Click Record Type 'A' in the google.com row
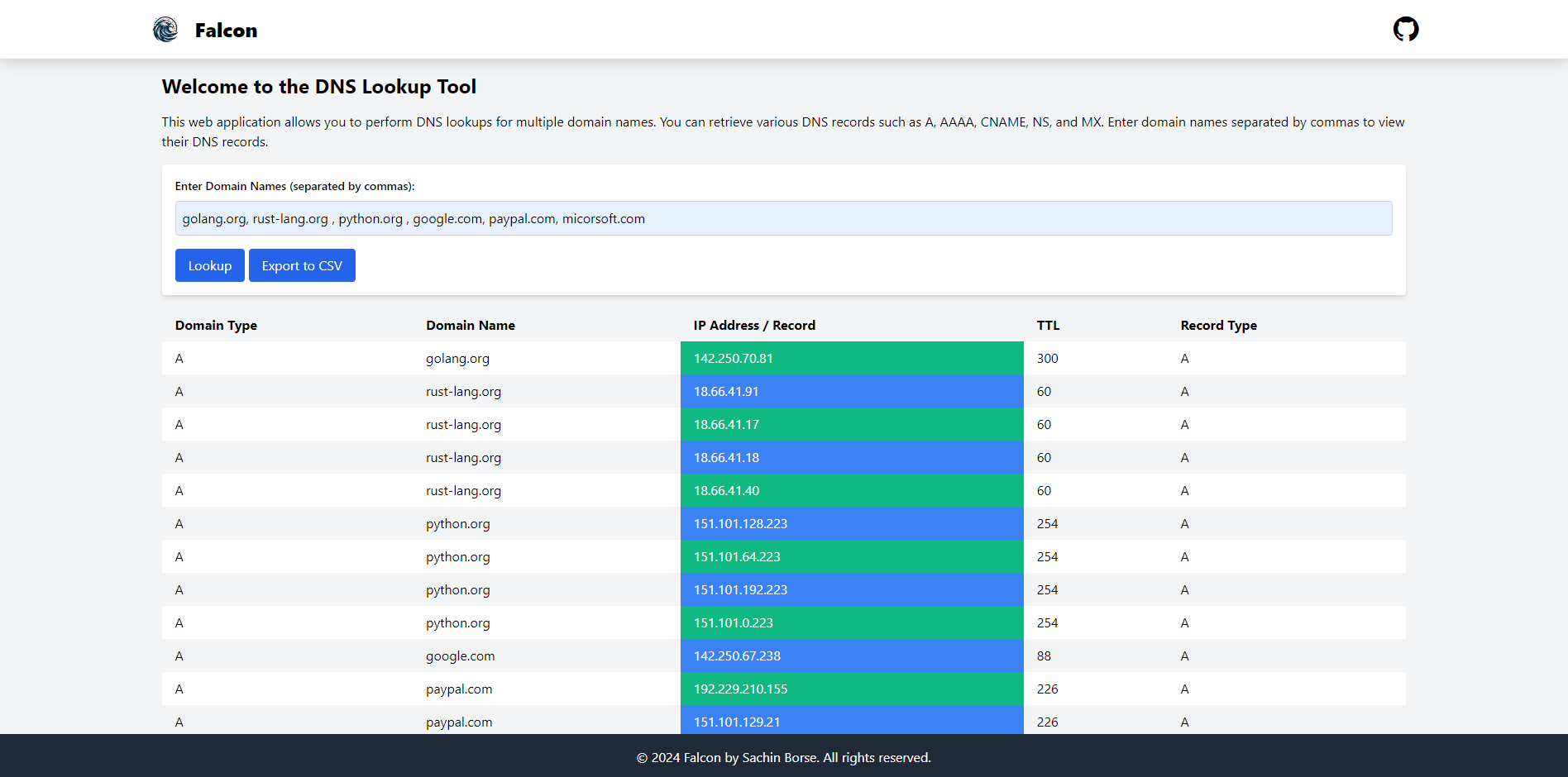 click(1185, 655)
